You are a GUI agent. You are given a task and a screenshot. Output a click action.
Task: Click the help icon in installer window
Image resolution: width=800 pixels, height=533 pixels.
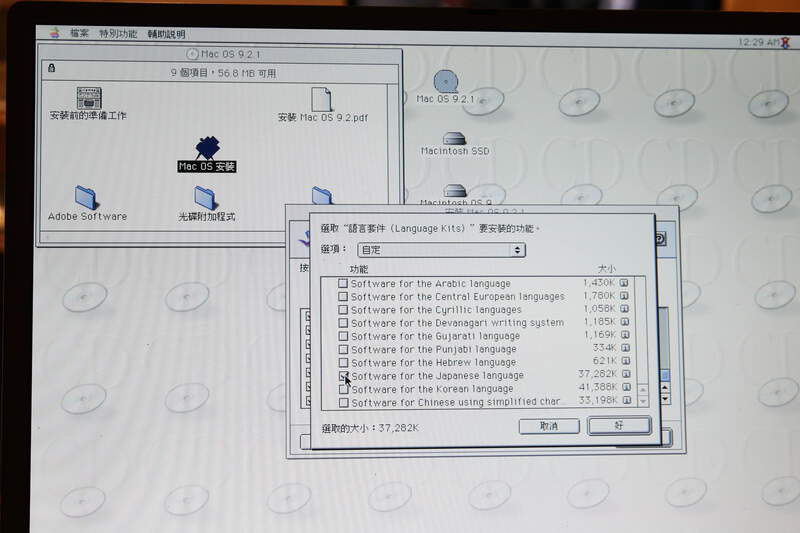tap(660, 239)
